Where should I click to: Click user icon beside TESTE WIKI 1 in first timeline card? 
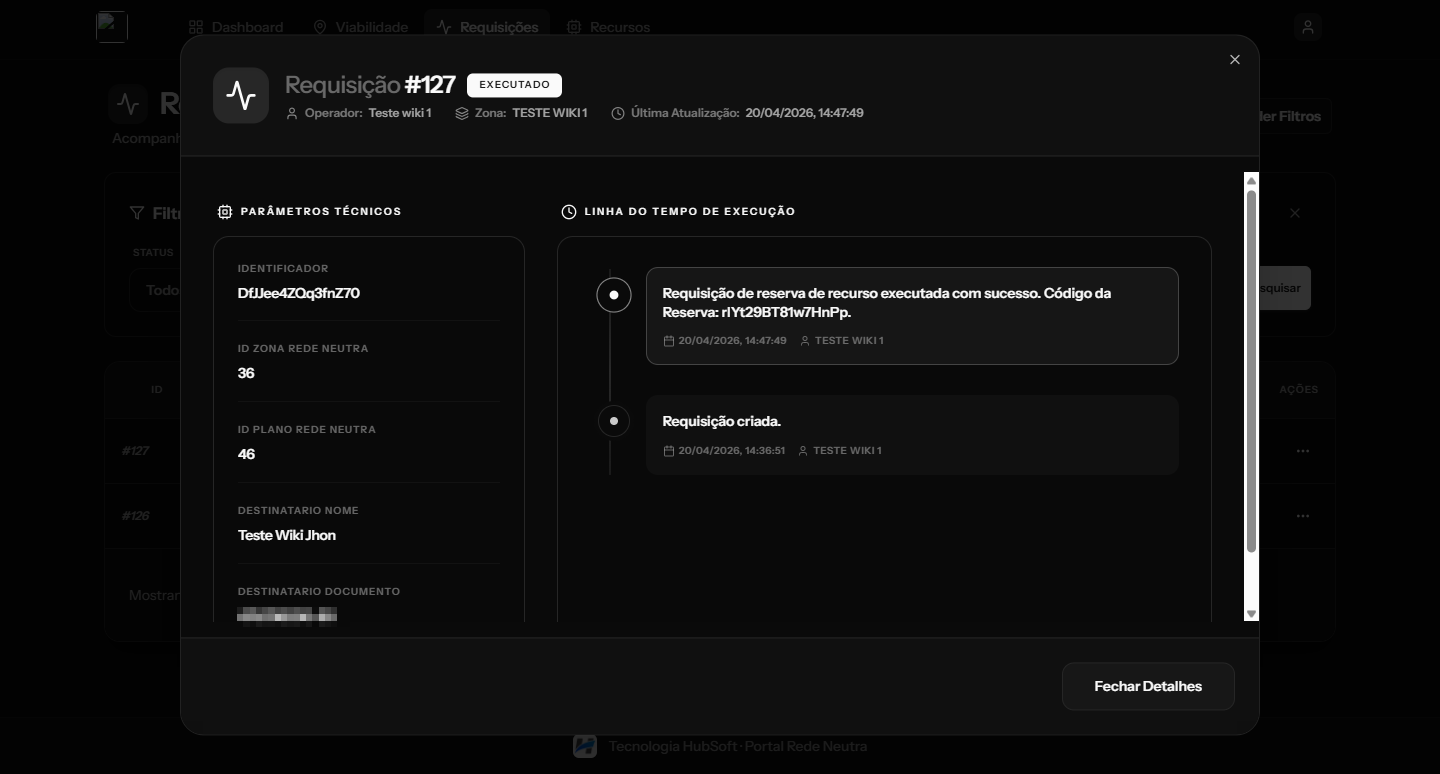coord(805,341)
